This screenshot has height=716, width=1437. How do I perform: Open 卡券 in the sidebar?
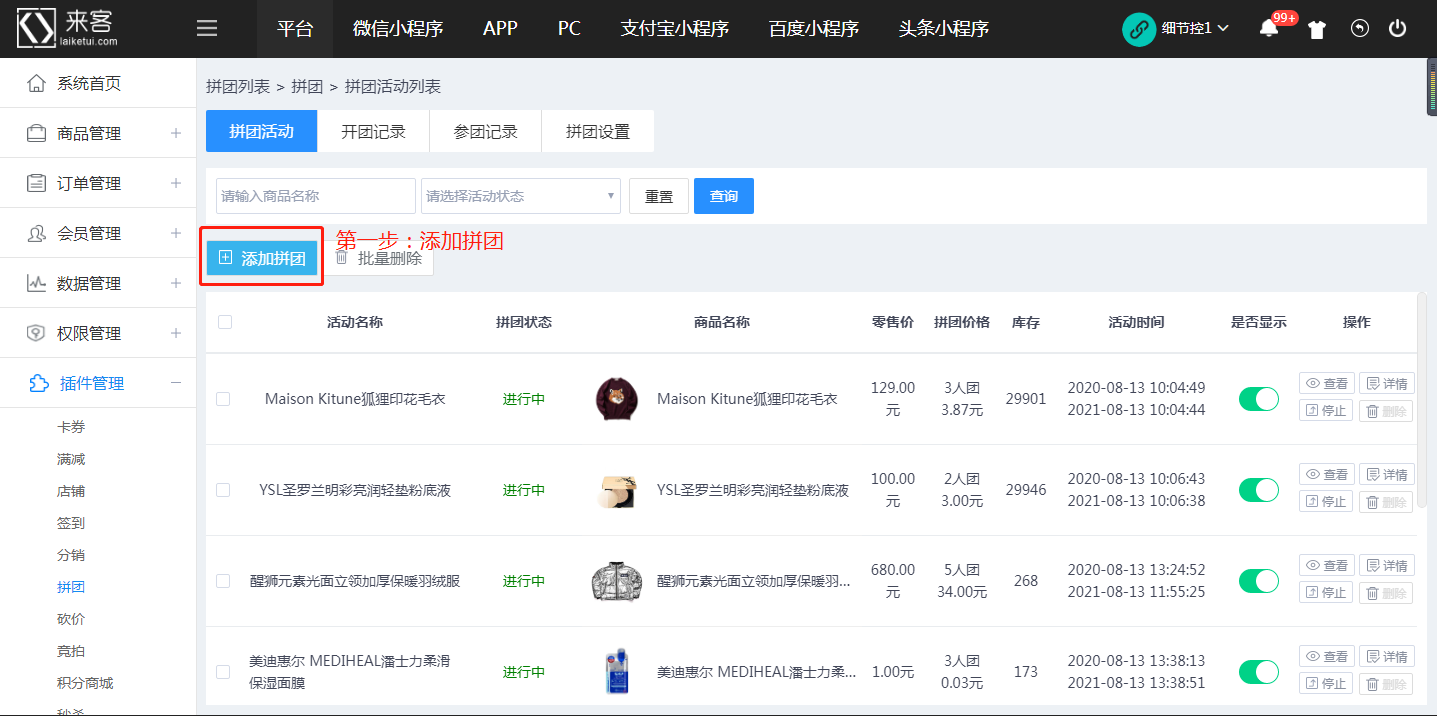(71, 427)
